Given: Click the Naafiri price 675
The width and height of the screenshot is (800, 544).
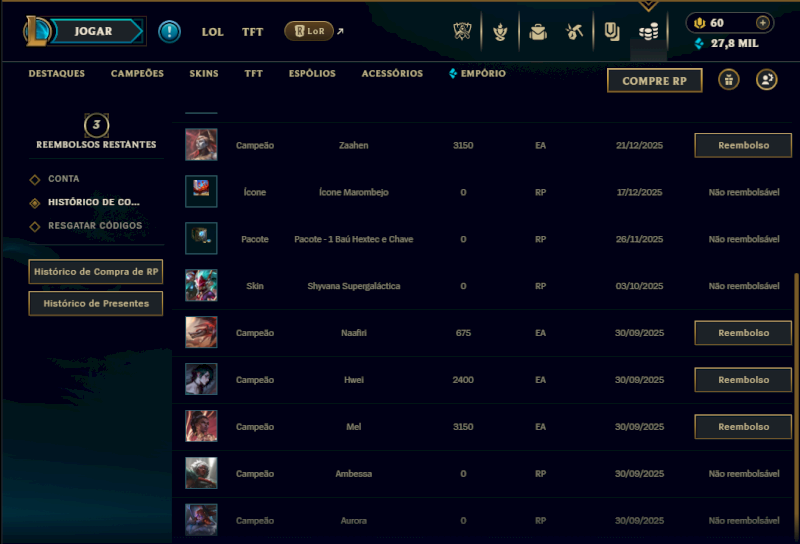Looking at the screenshot, I should point(463,333).
